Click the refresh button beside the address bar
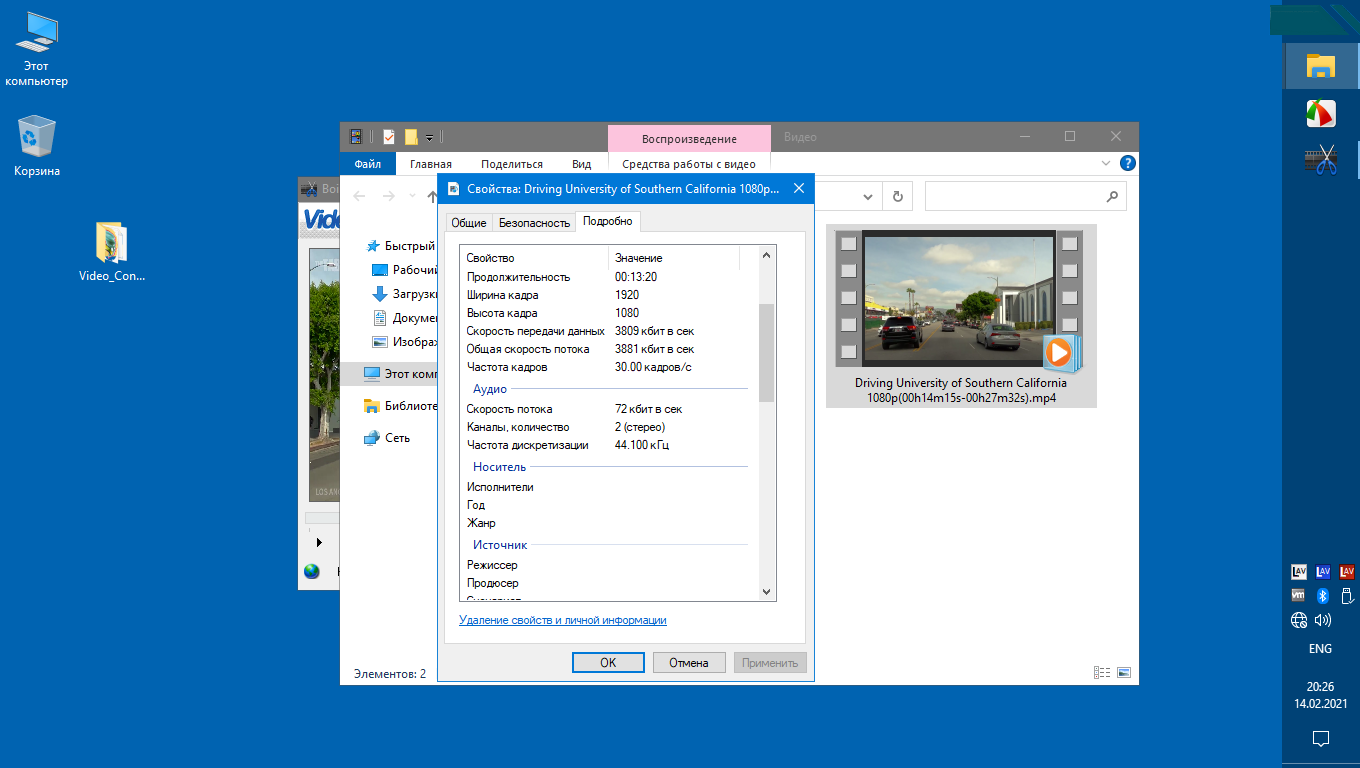The image size is (1360, 768). pyautogui.click(x=898, y=197)
